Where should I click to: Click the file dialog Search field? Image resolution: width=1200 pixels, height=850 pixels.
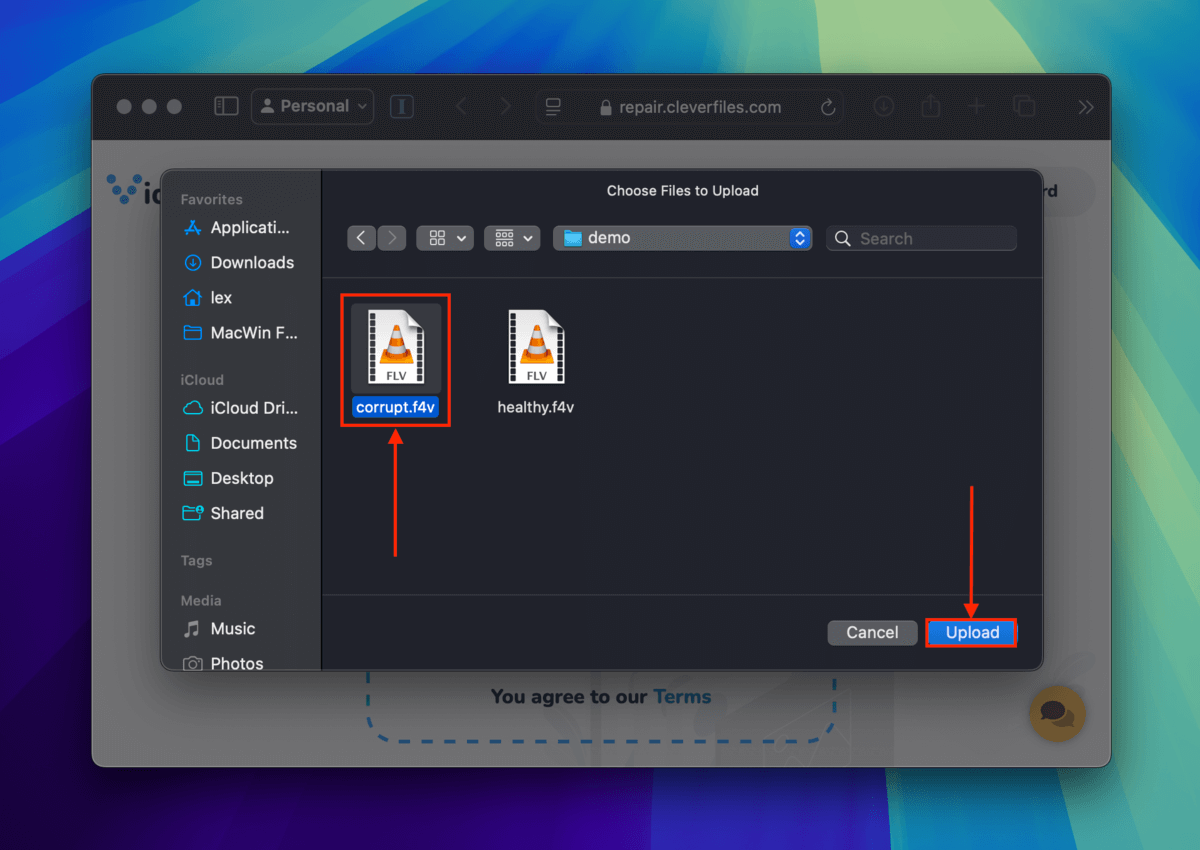click(922, 238)
